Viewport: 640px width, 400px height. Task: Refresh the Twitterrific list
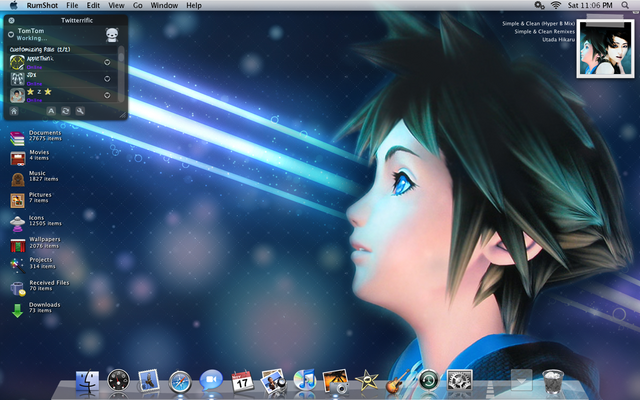(x=65, y=111)
